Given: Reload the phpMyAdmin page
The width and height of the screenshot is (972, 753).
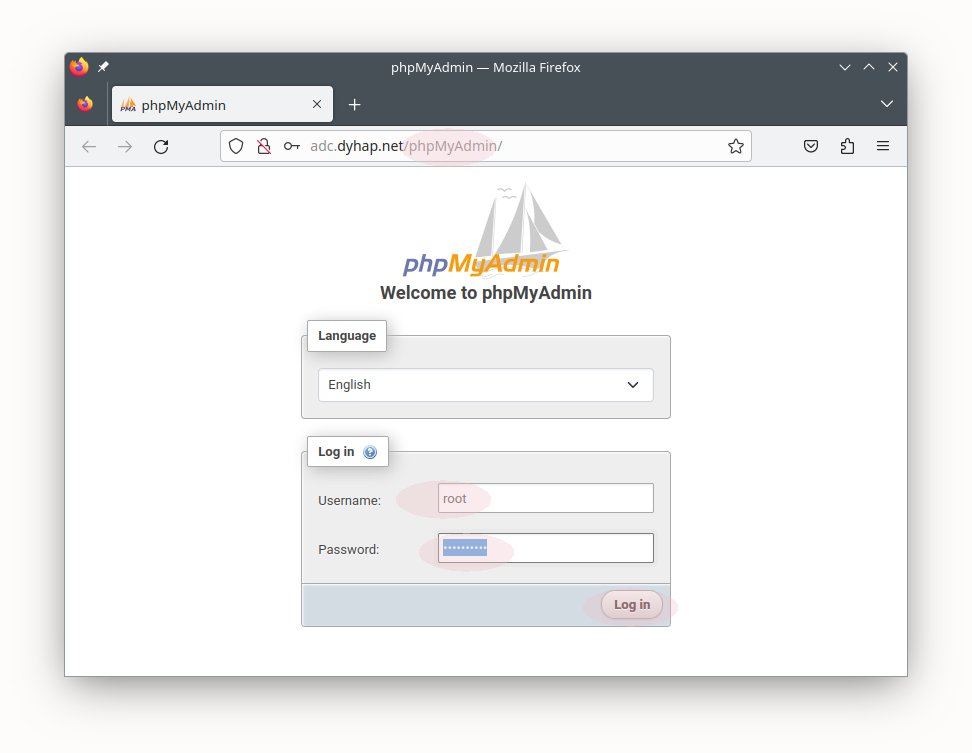Looking at the screenshot, I should click(x=161, y=146).
